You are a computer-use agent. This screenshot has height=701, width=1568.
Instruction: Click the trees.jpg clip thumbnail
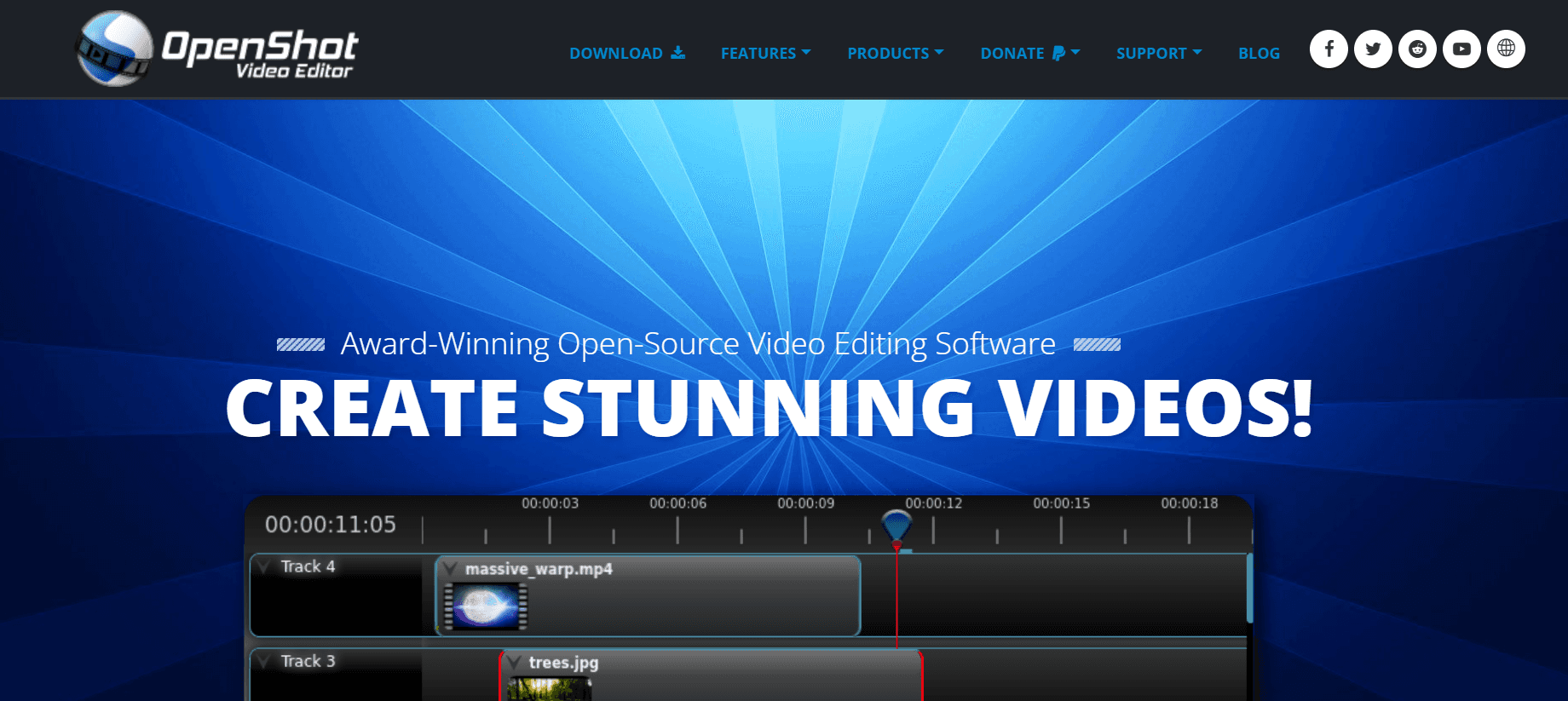(550, 689)
